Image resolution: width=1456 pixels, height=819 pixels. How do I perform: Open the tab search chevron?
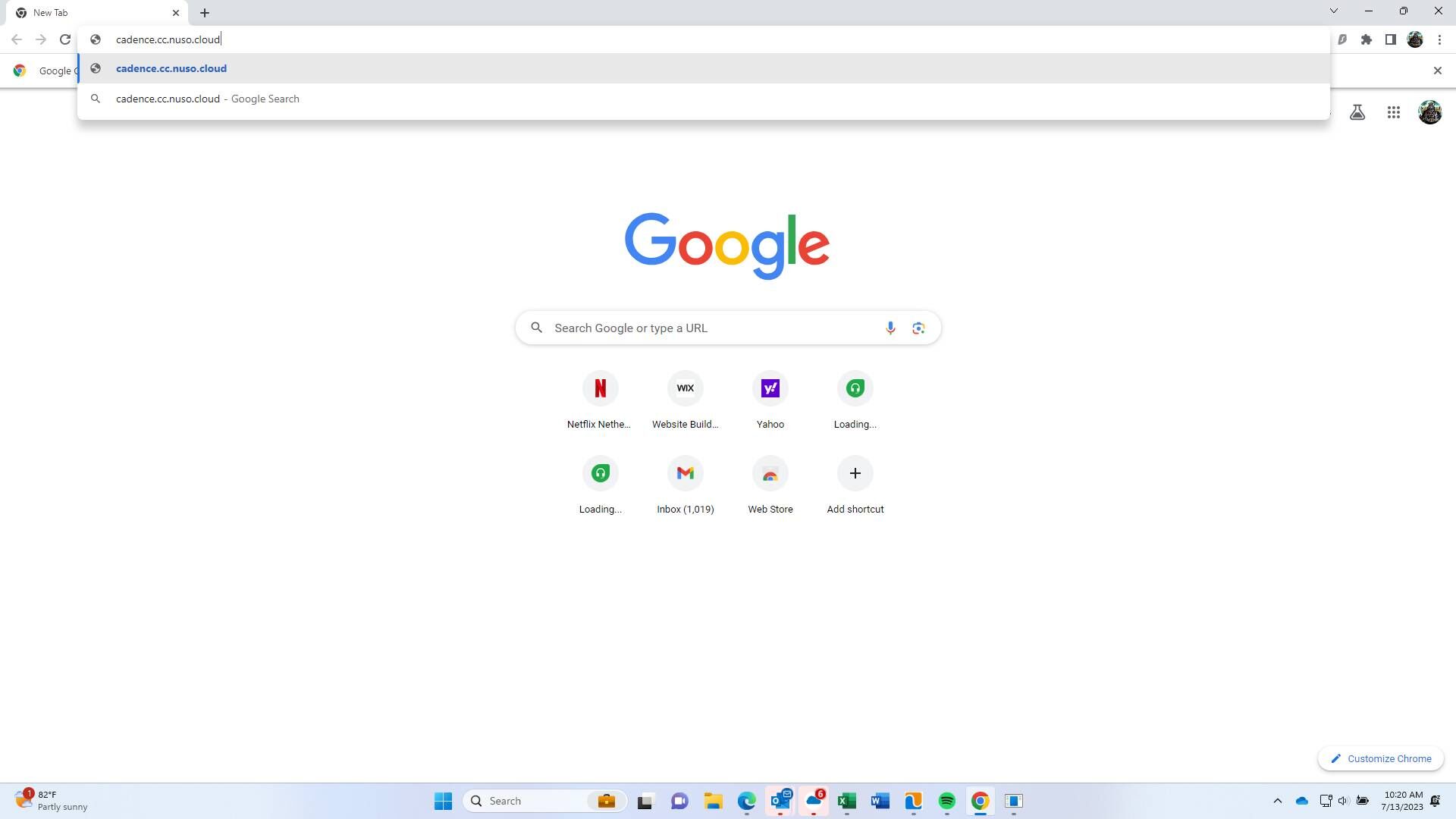click(x=1334, y=11)
